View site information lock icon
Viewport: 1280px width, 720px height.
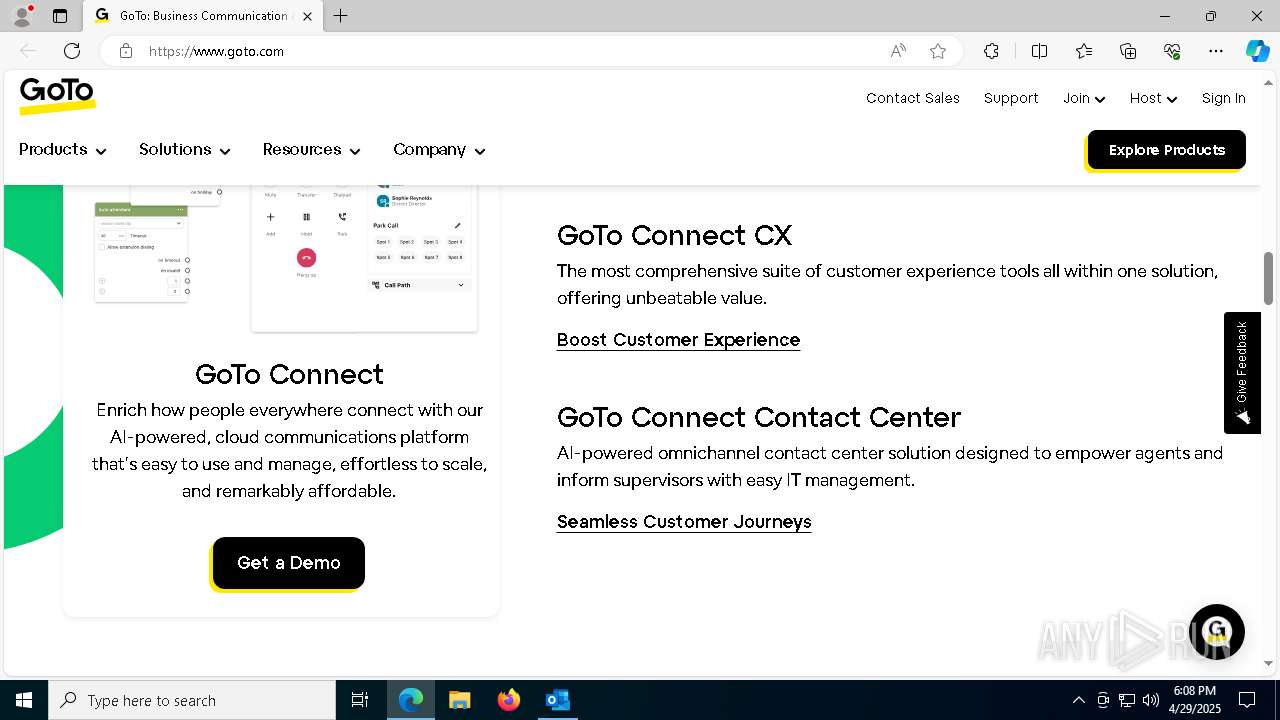point(126,51)
